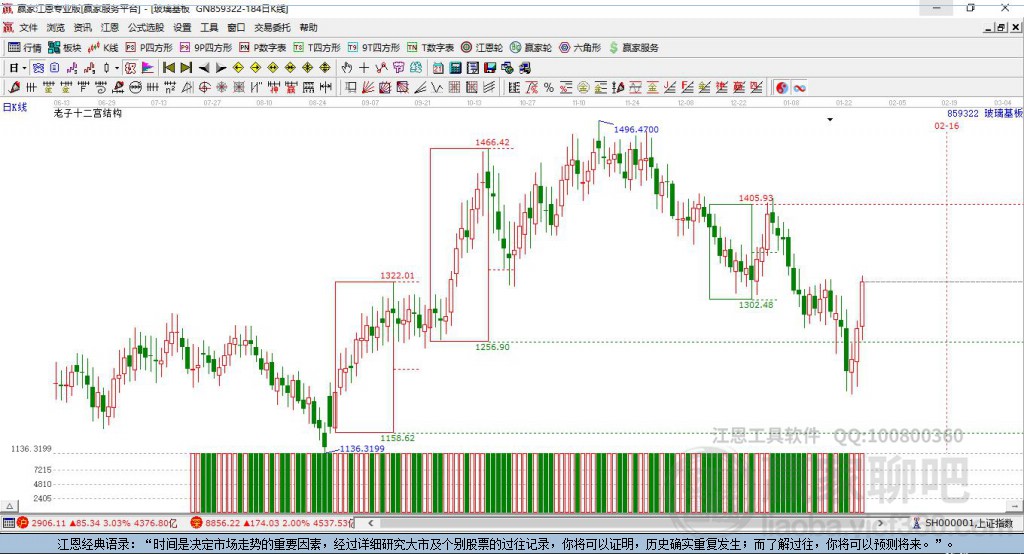The image size is (1024, 554).
Task: Click the 1496.4700 high price label
Action: (636, 129)
